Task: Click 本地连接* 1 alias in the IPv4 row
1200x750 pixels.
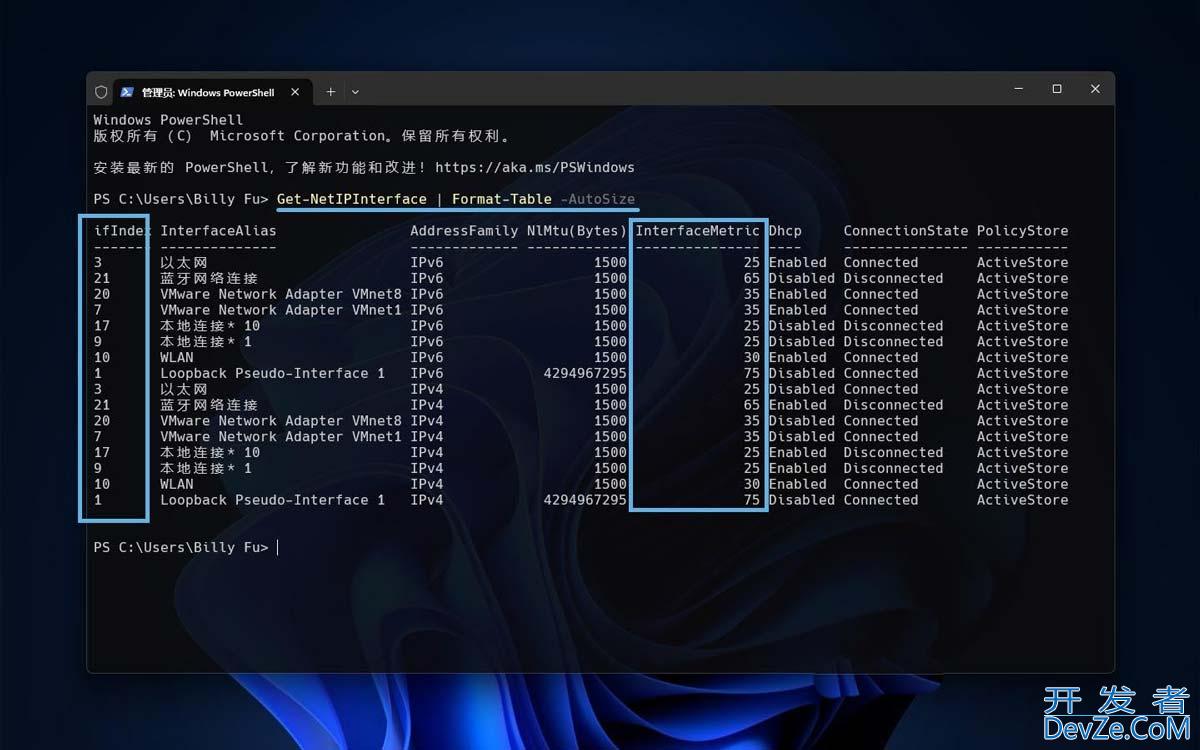Action: (206, 468)
